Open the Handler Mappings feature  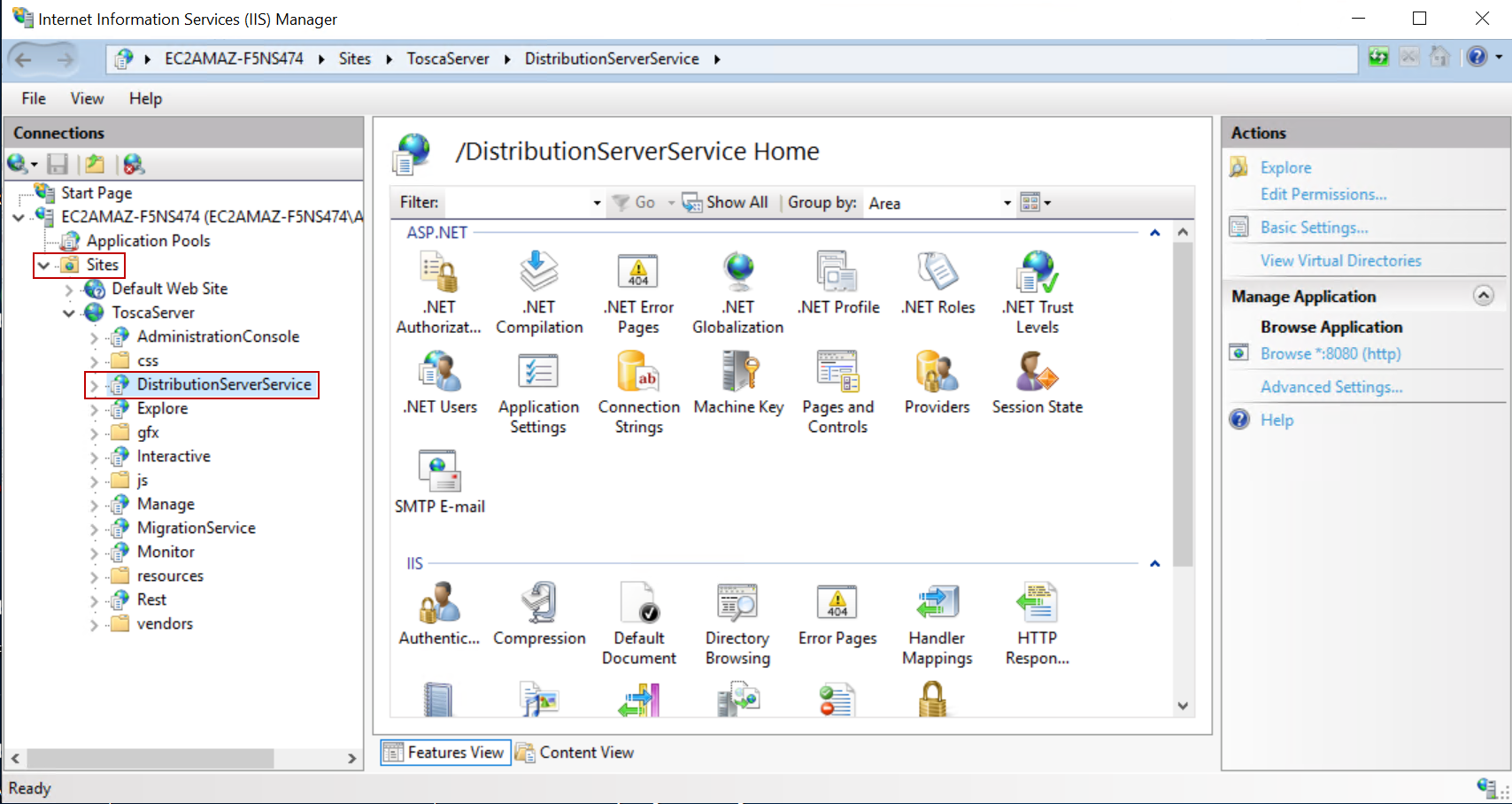937,624
